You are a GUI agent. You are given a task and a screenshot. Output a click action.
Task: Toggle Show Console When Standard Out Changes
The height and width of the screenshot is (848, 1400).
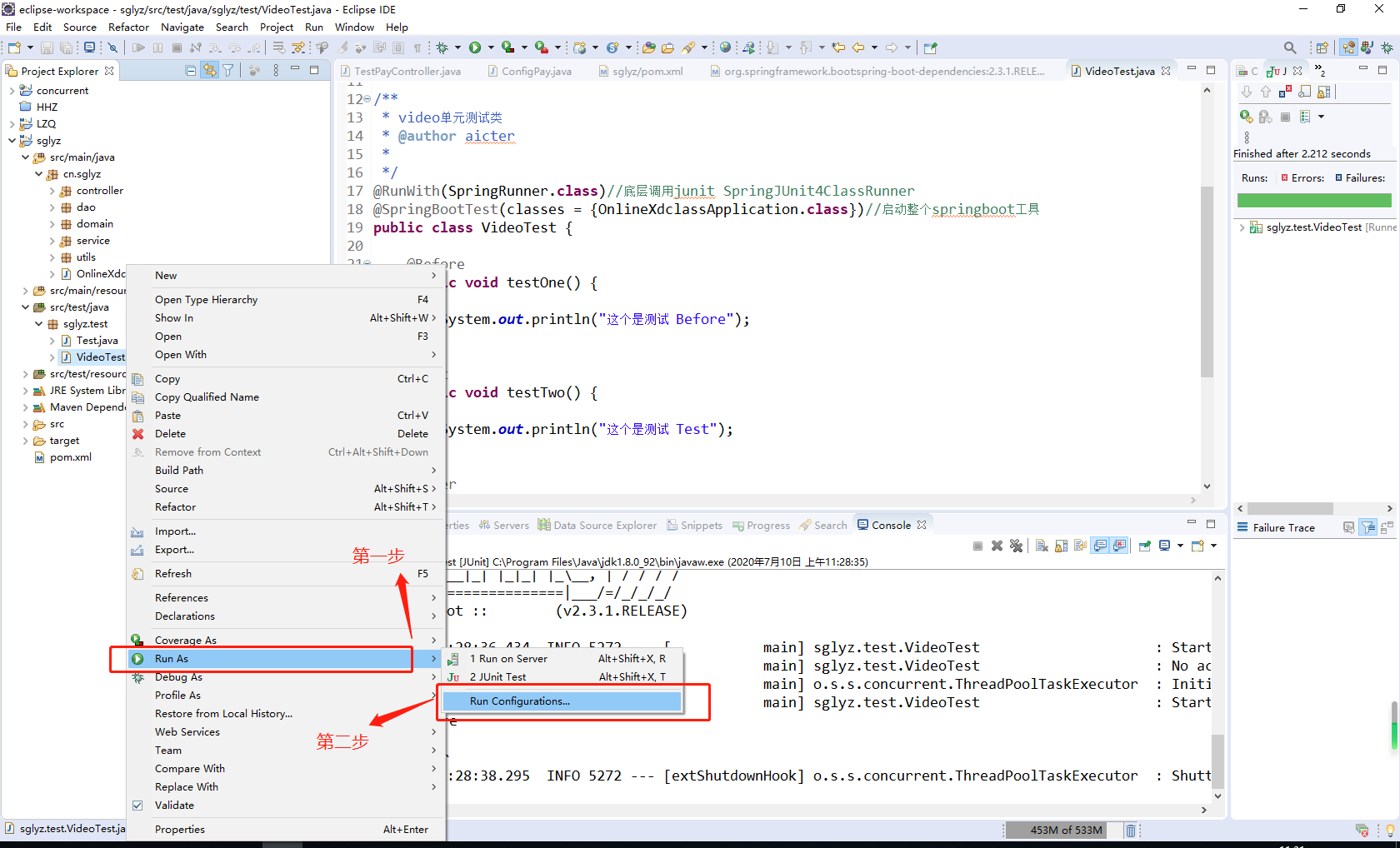click(1100, 546)
